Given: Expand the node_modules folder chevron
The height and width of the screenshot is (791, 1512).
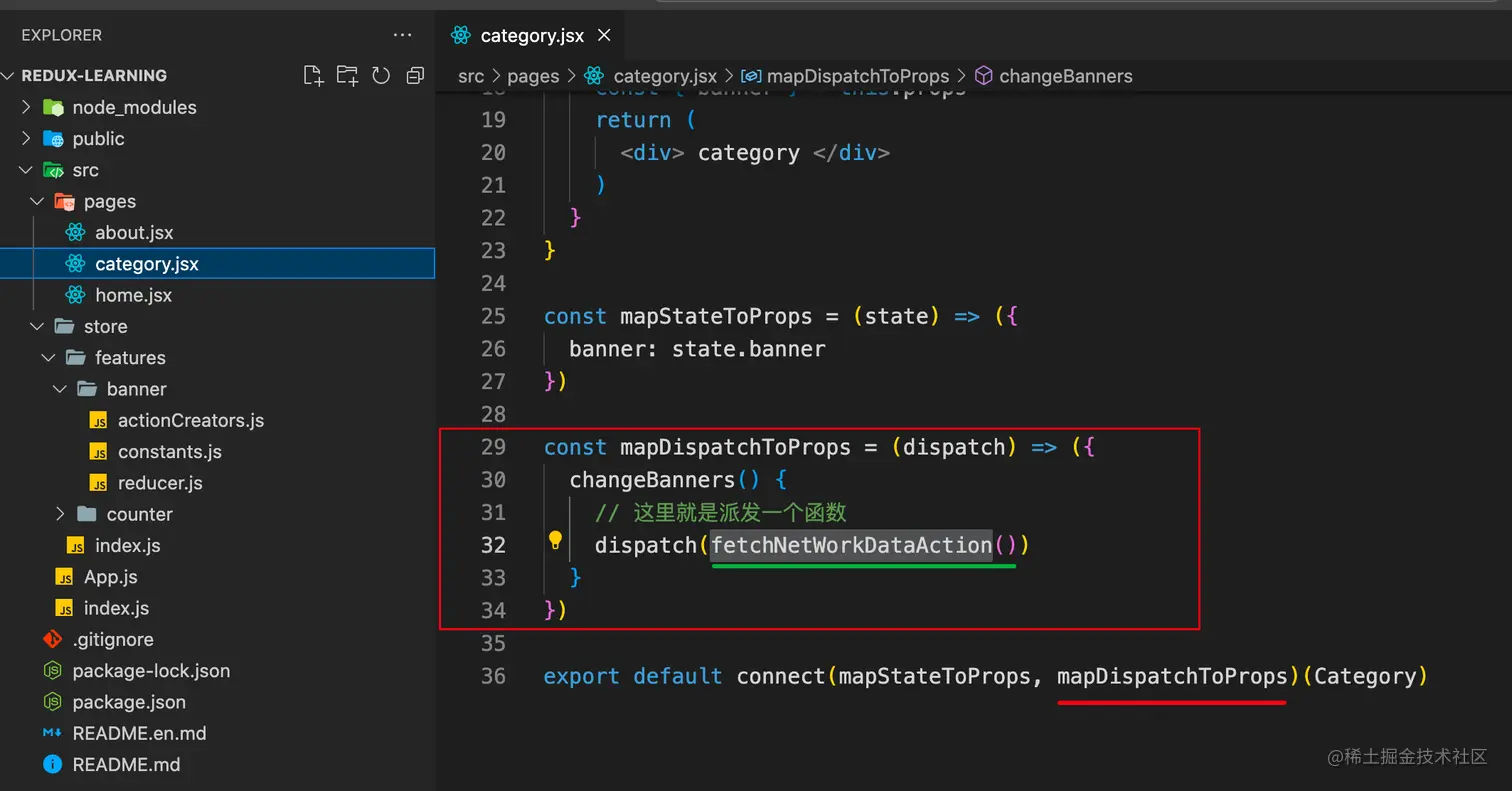Looking at the screenshot, I should 27,107.
